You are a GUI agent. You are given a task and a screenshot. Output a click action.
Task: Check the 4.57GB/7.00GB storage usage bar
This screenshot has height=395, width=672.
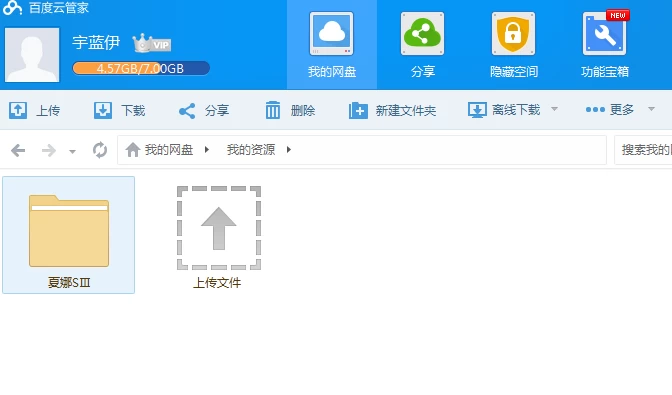coord(141,69)
